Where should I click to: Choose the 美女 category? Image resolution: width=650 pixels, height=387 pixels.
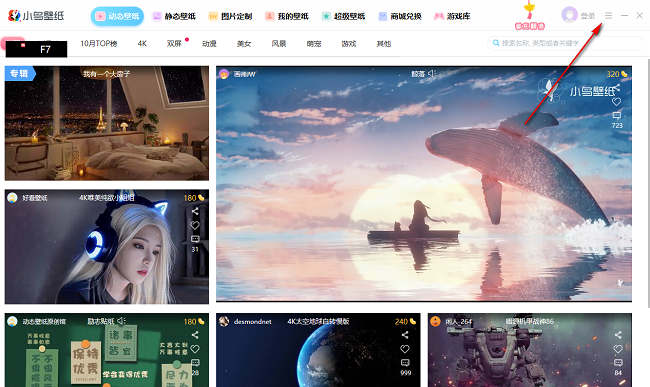(x=244, y=44)
